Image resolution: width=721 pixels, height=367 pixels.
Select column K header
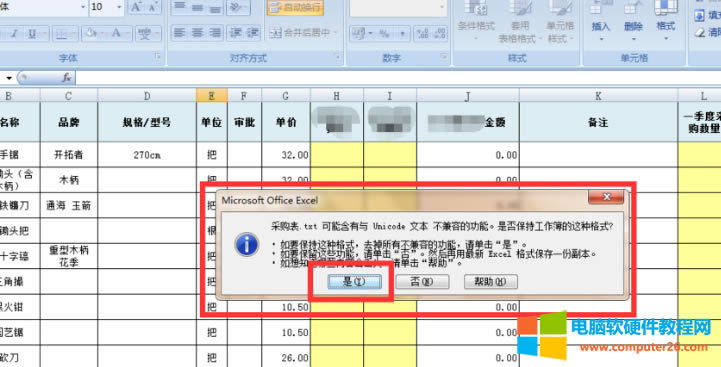pyautogui.click(x=598, y=96)
